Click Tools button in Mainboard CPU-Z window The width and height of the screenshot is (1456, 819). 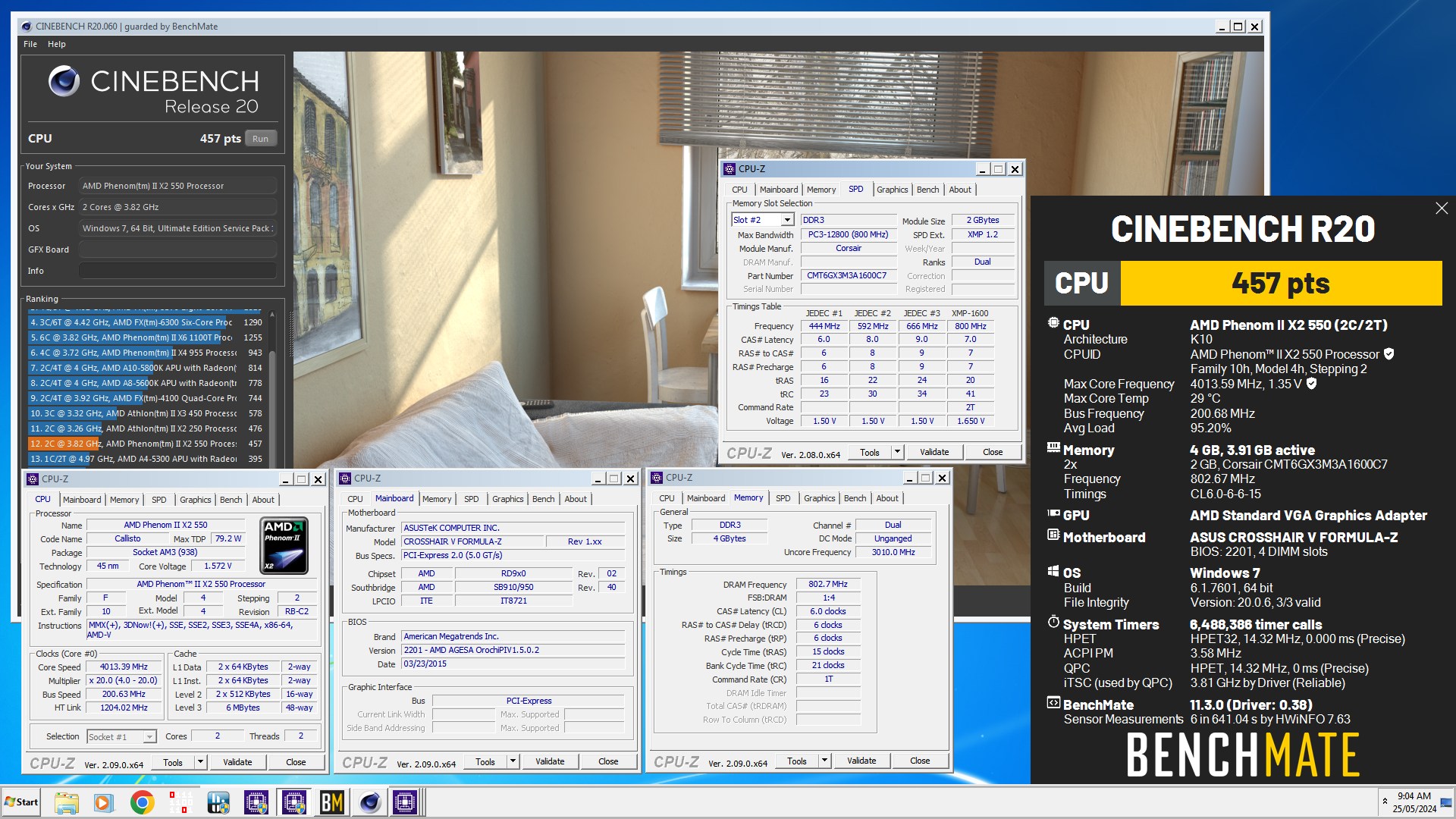point(485,761)
